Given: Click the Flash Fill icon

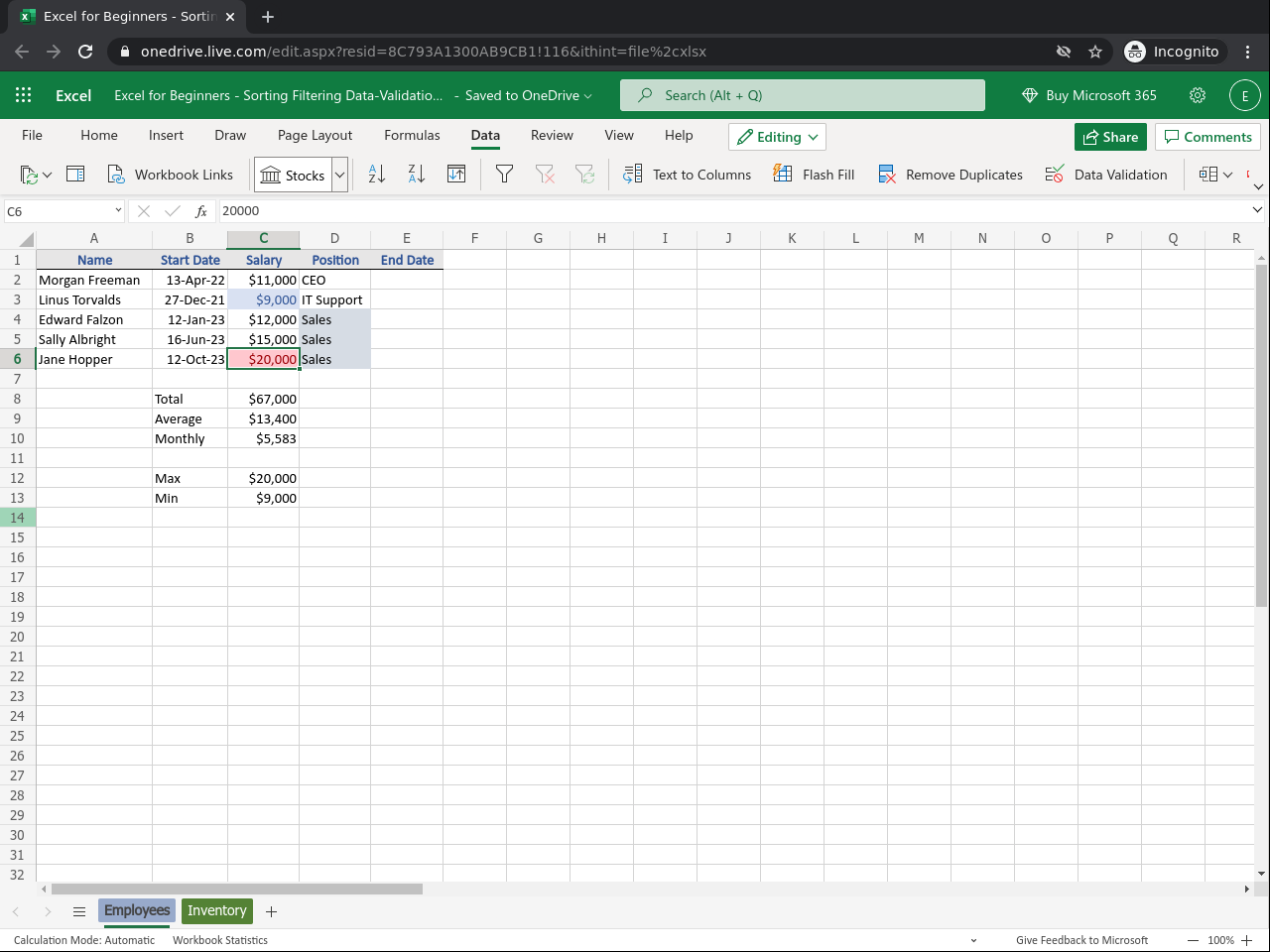Looking at the screenshot, I should coord(783,175).
